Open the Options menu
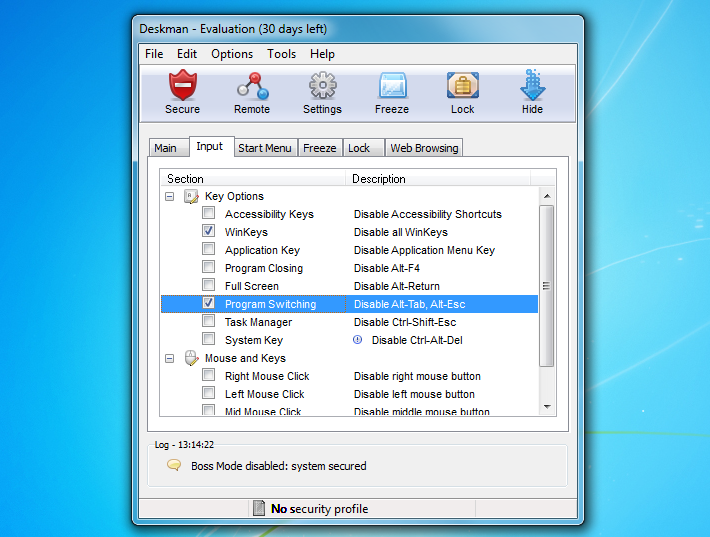This screenshot has height=537, width=710. pyautogui.click(x=232, y=54)
